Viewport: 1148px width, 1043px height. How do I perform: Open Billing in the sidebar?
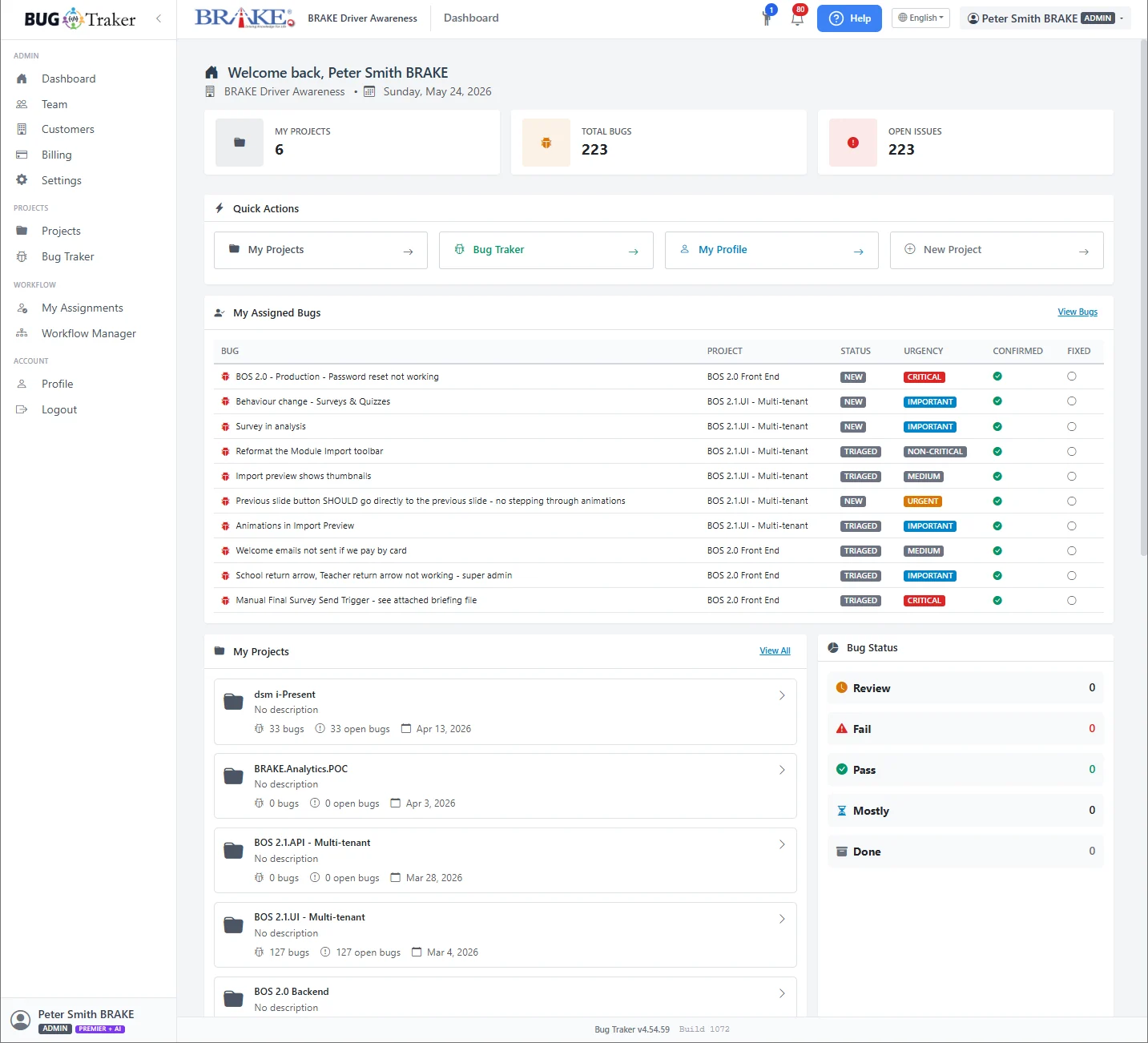[56, 155]
